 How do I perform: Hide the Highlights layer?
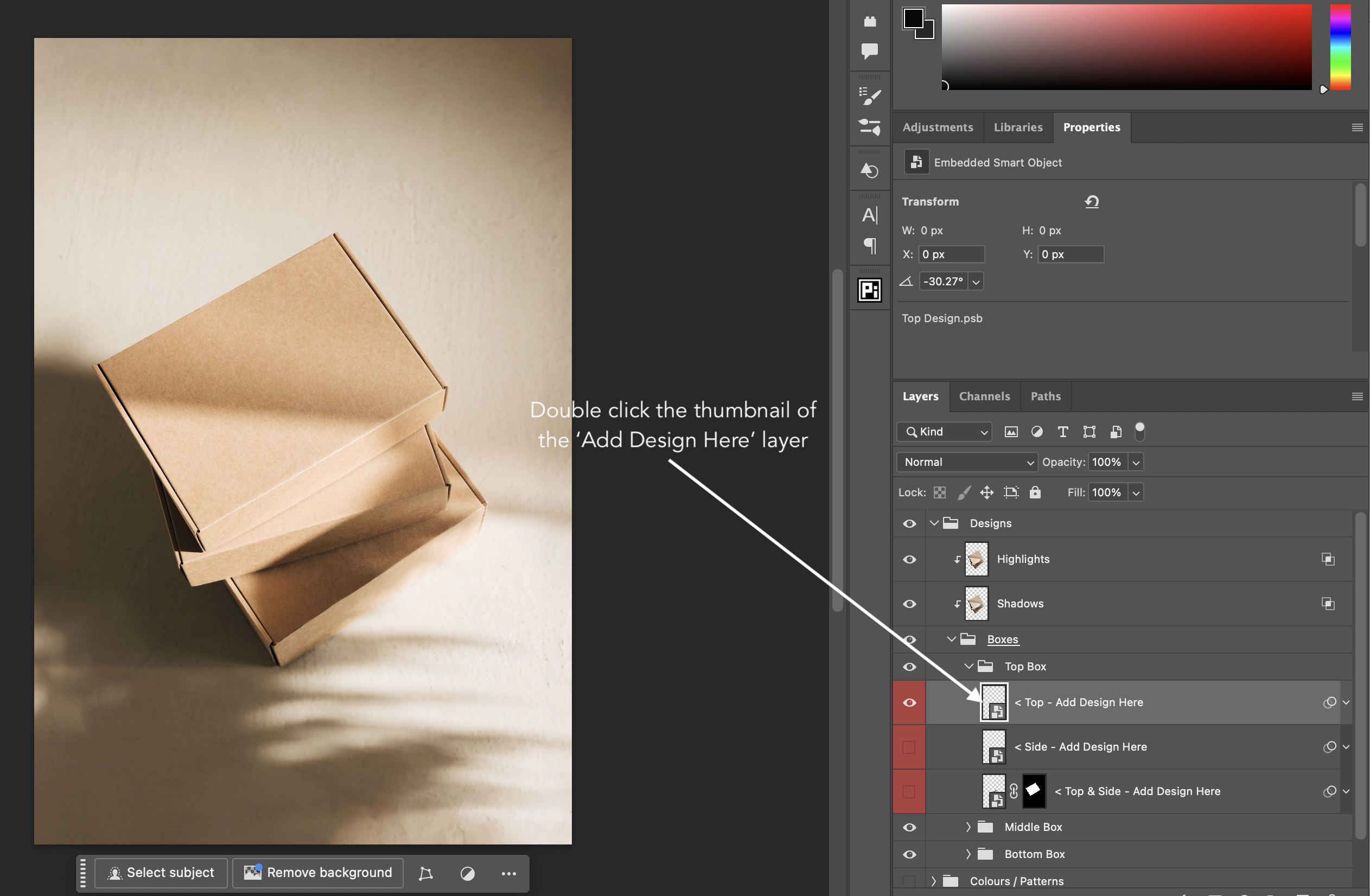coord(909,559)
